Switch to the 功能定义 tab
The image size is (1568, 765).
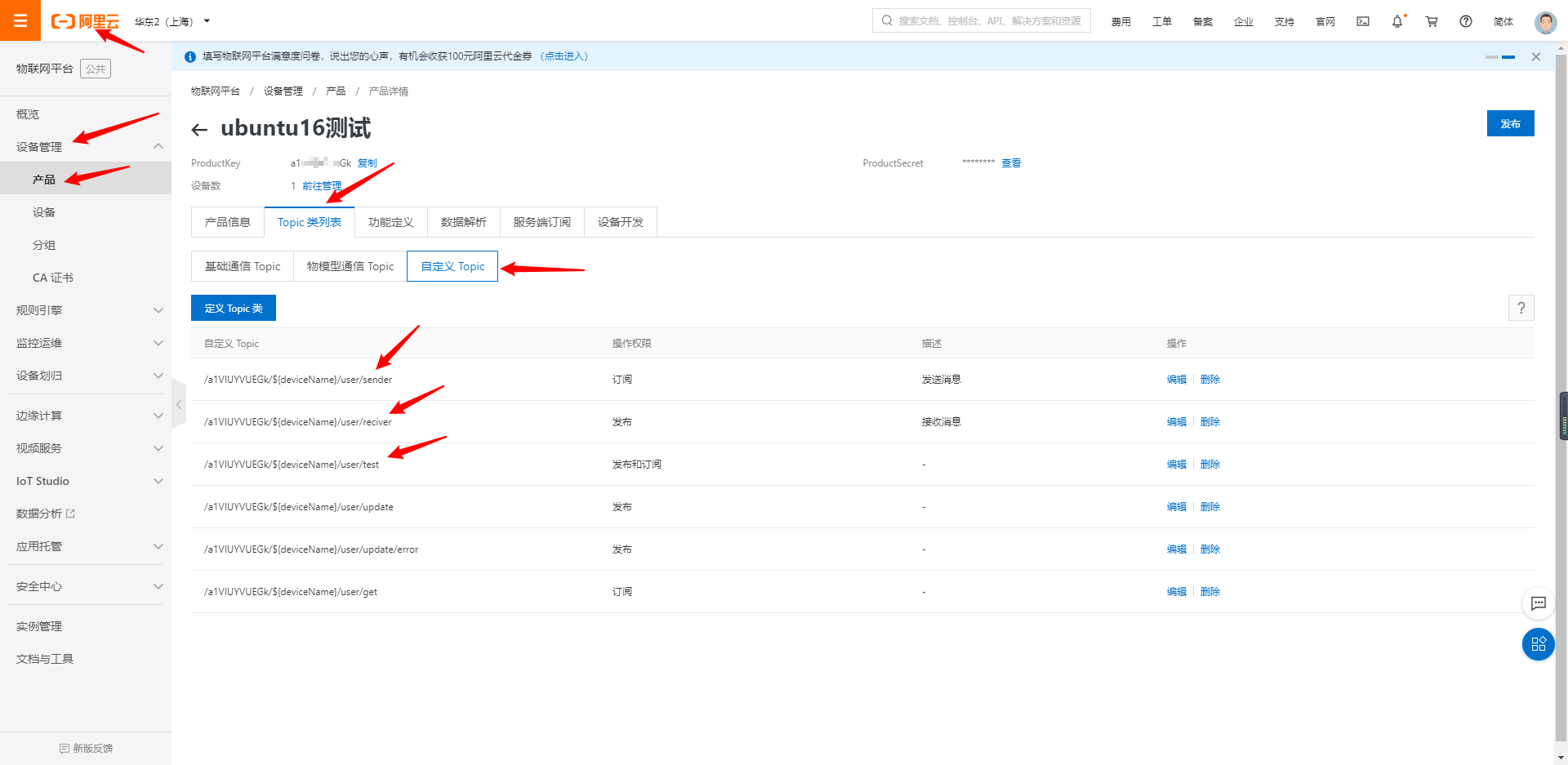[x=391, y=222]
